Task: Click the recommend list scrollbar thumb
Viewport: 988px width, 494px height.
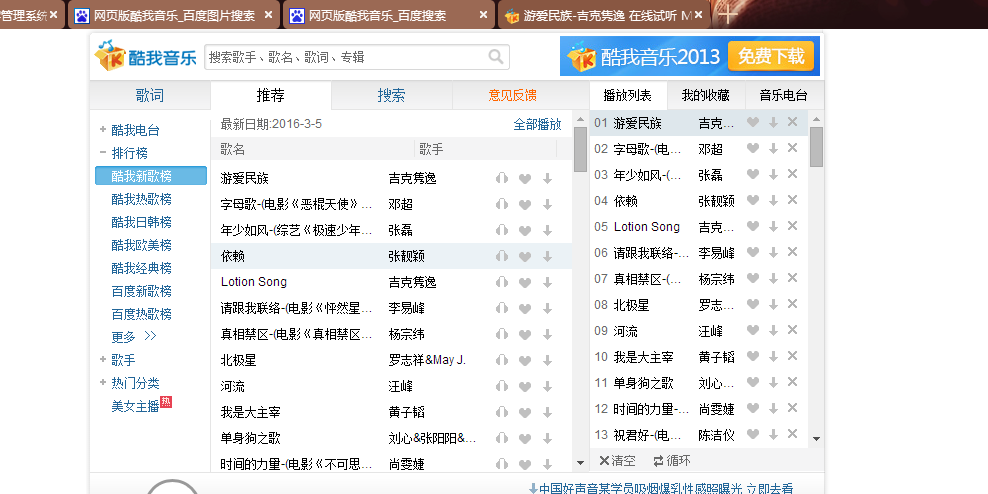Action: (580, 149)
